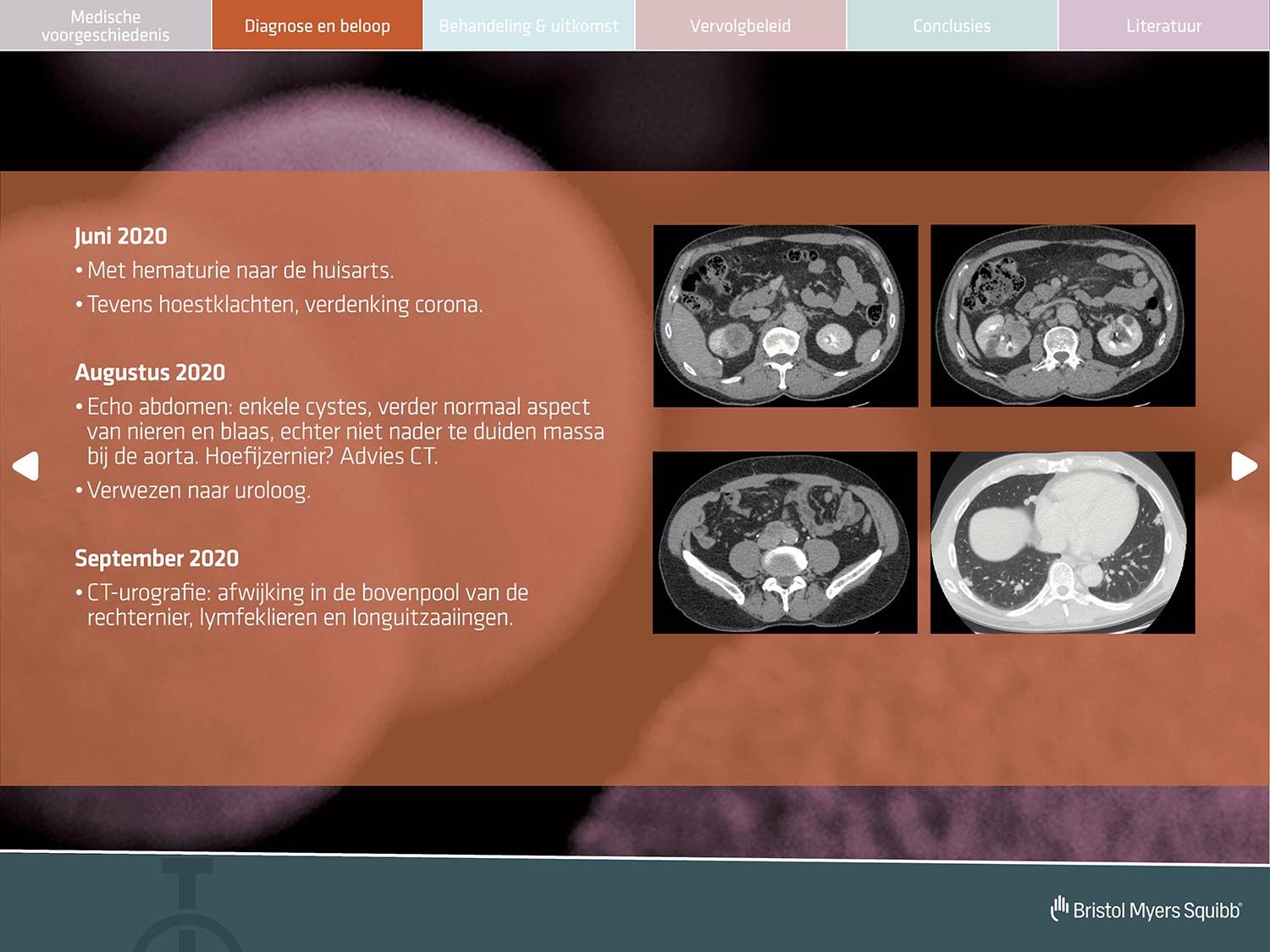Click bullet 'Met hematurie naar de huisarts.'
The width and height of the screenshot is (1270, 952).
pyautogui.click(x=235, y=271)
